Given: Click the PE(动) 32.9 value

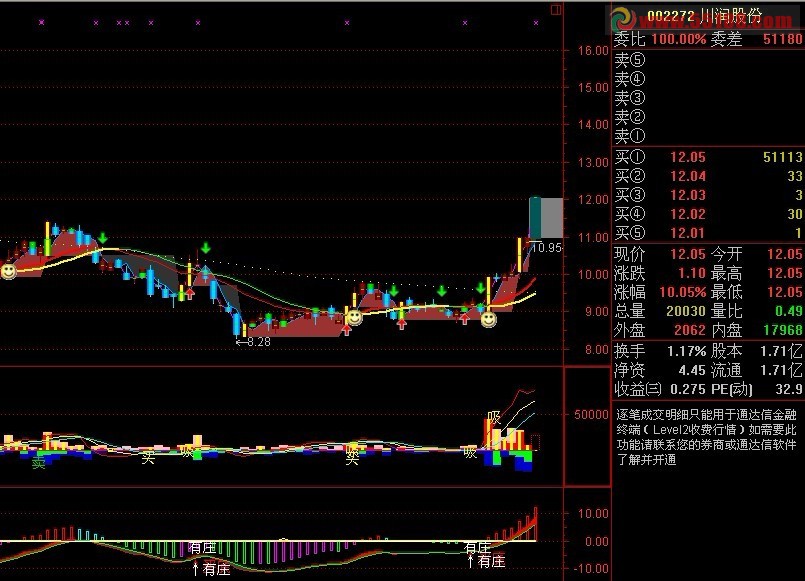Looking at the screenshot, I should (x=789, y=390).
